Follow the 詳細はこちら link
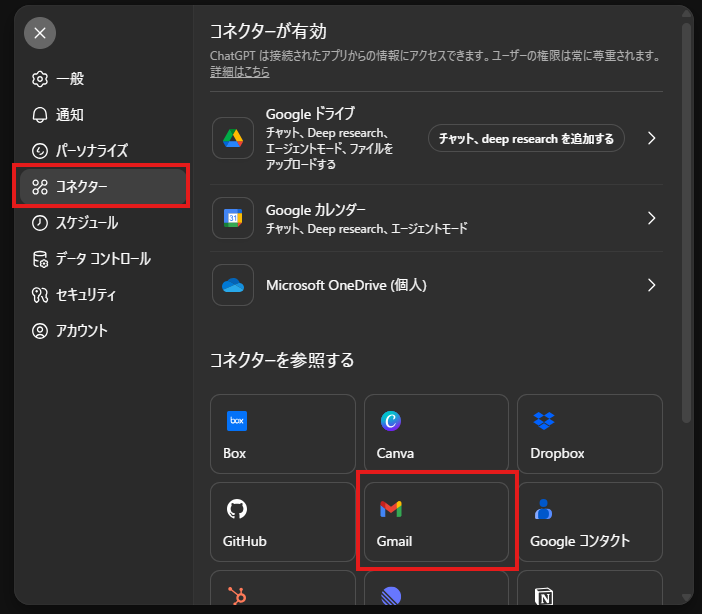This screenshot has width=702, height=614. 239,72
